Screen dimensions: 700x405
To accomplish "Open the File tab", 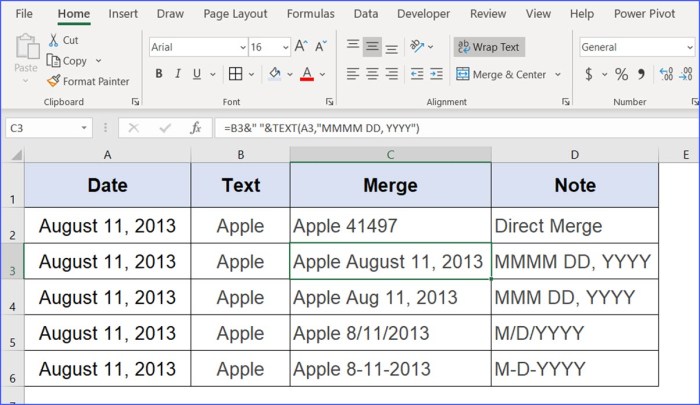I will coord(24,14).
